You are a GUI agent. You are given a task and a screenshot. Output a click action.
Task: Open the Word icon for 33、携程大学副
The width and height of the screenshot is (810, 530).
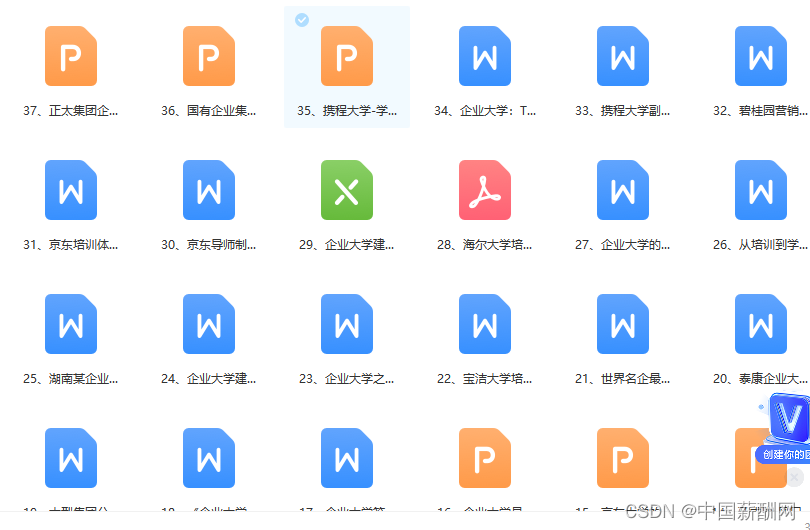622,56
